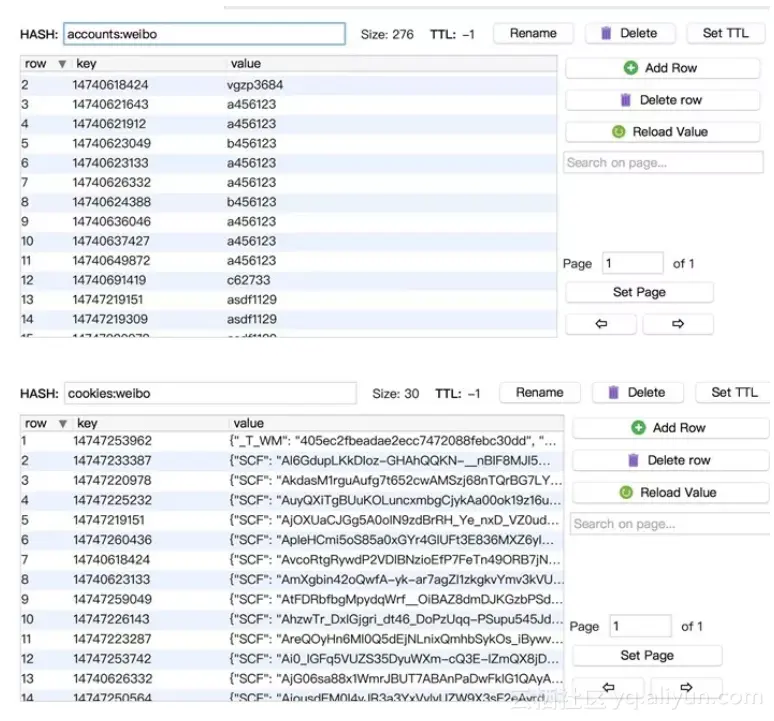The image size is (774, 721).
Task: Select key 14740626332 in cookies:weibo table
Action: [x=113, y=679]
